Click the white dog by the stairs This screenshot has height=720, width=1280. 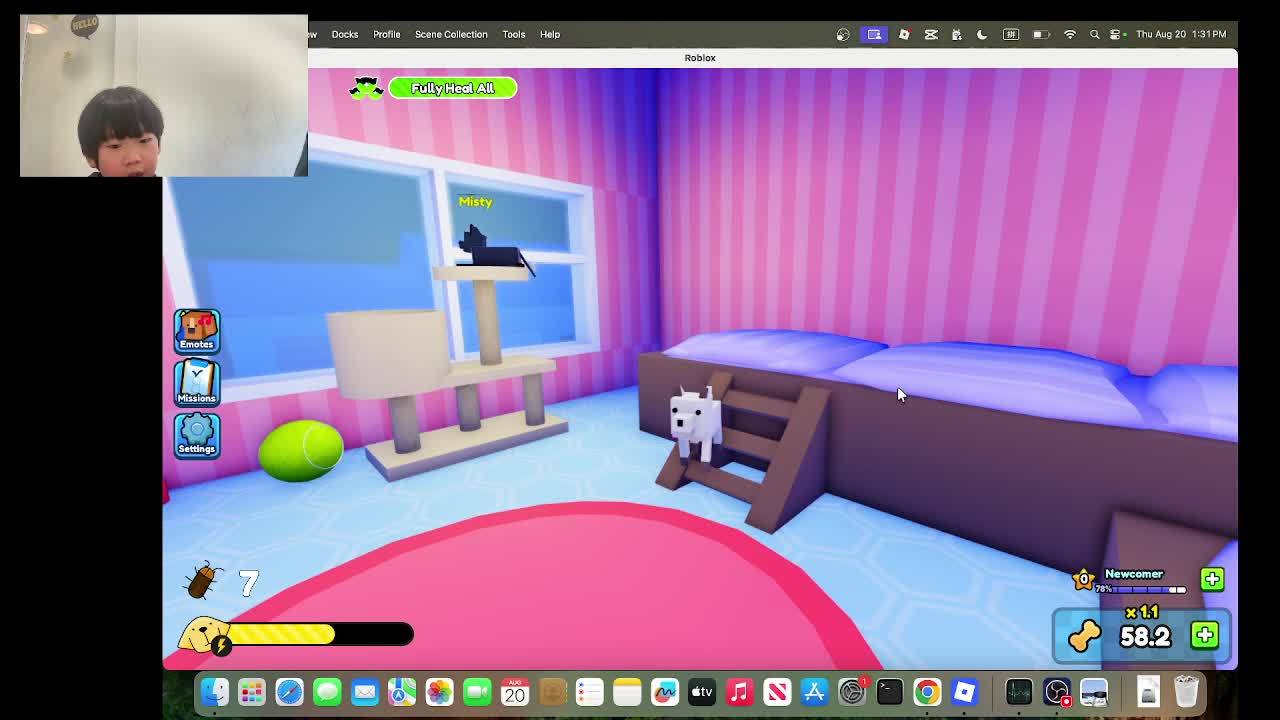(695, 424)
